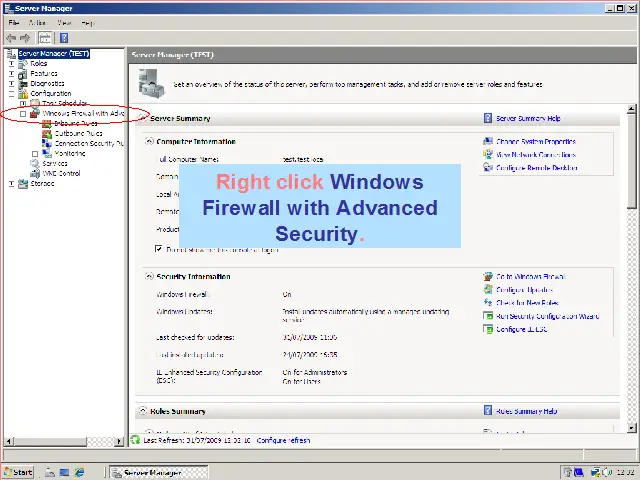Collapse the Configuration tree node
Screen dimensions: 640x480
tap(11, 94)
